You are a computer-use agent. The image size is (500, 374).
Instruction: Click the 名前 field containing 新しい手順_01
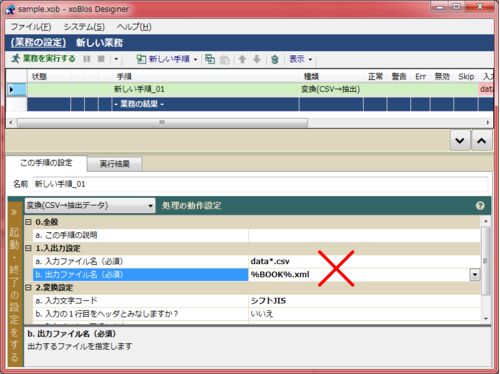[260, 184]
